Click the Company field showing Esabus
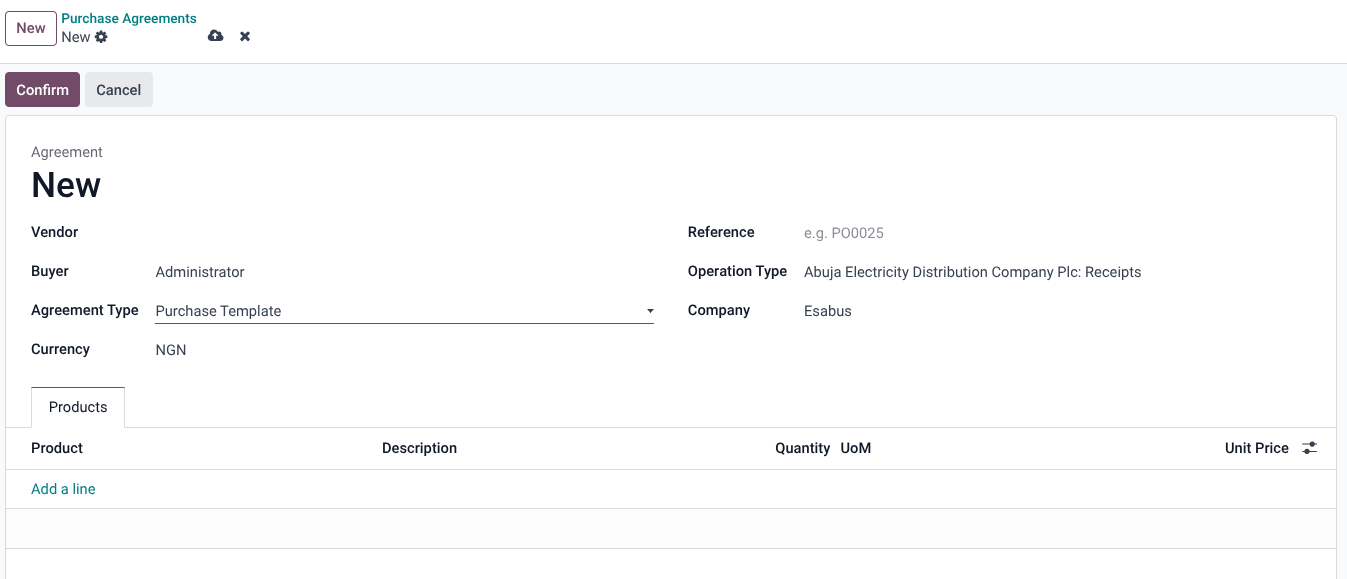This screenshot has width=1347, height=579. tap(827, 311)
